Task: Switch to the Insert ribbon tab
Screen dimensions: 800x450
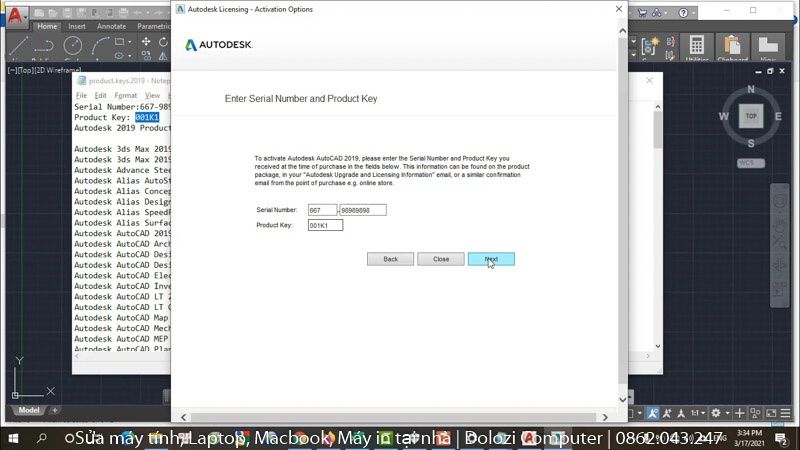Action: (x=77, y=26)
